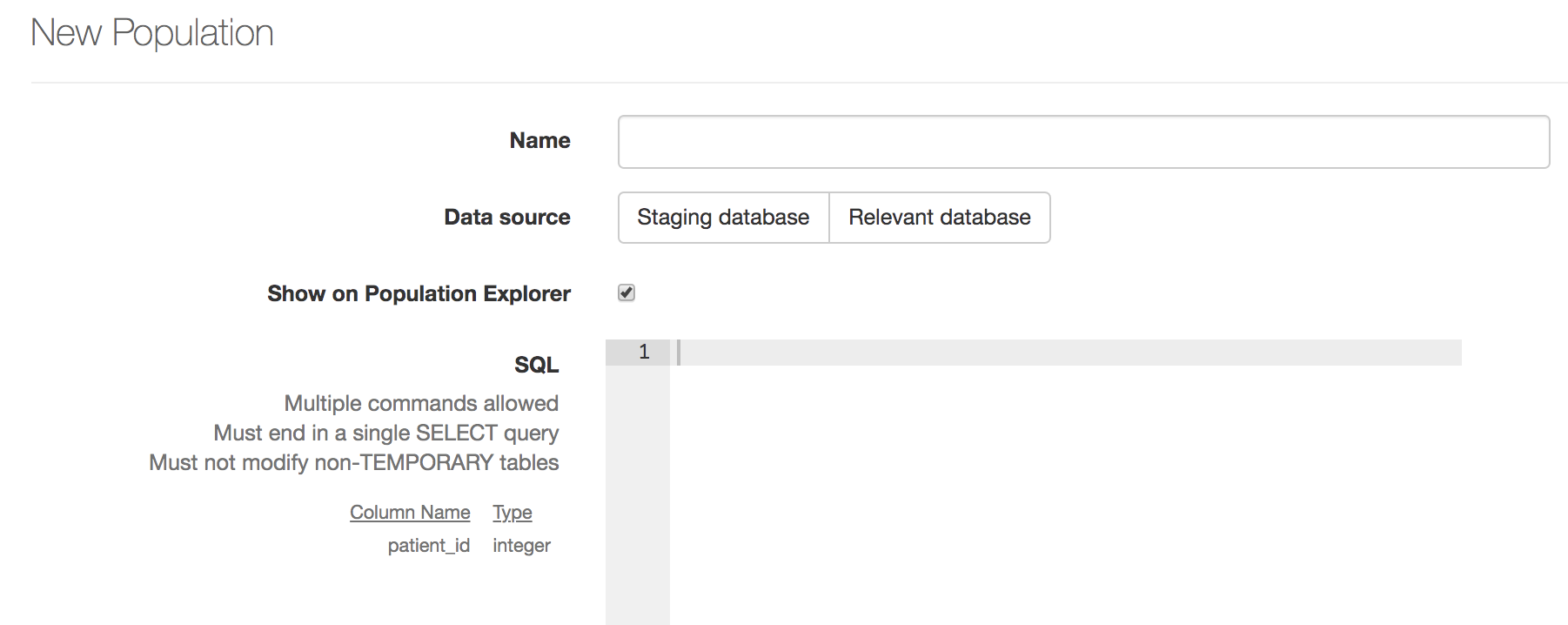Uncheck the Show on Population Explorer checkbox

click(x=627, y=293)
